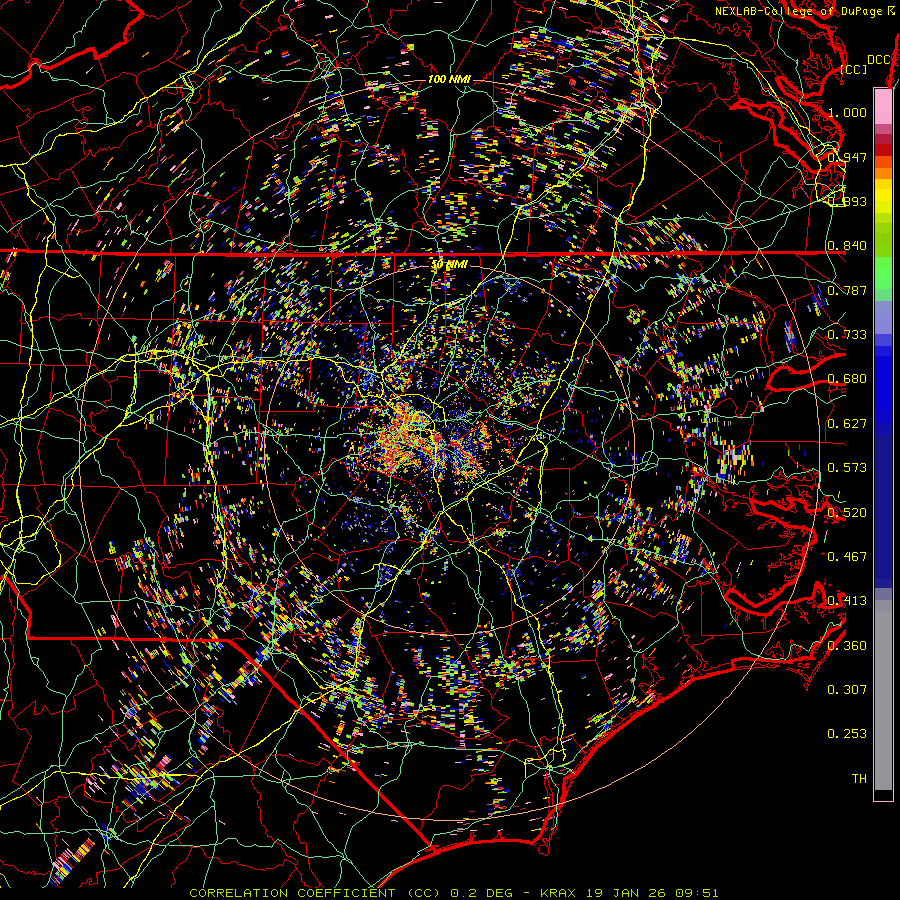Click the 100 NMI range ring label
The width and height of the screenshot is (900, 900).
449,79
